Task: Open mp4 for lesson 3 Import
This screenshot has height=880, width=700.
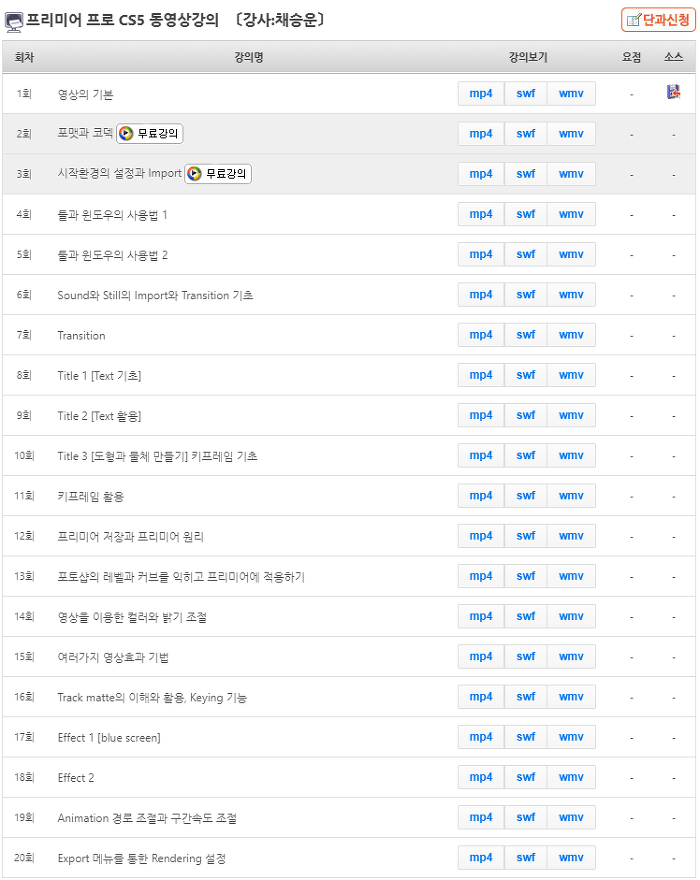Action: (481, 174)
